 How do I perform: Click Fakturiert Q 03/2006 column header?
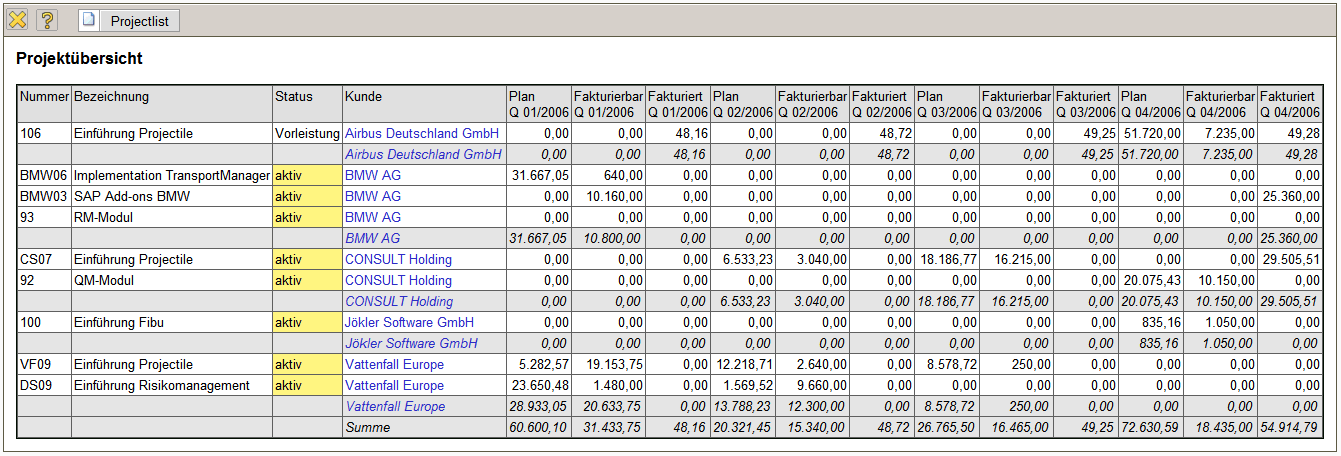click(x=1086, y=105)
